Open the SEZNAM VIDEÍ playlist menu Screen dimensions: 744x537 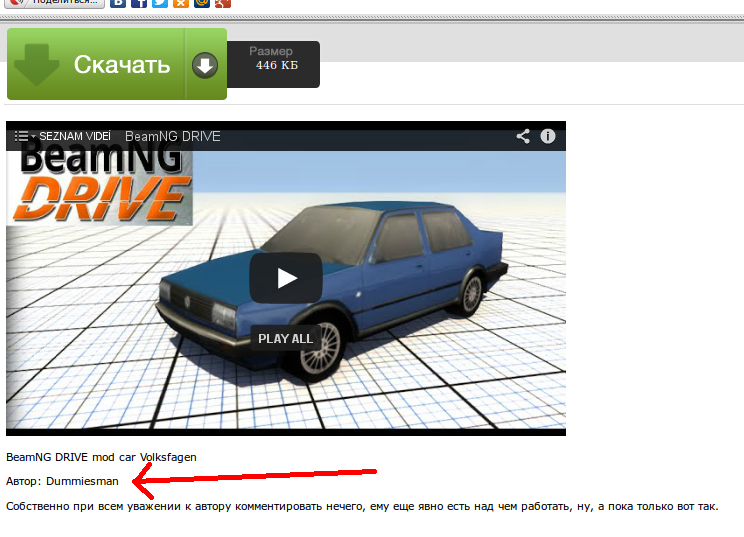(62, 137)
